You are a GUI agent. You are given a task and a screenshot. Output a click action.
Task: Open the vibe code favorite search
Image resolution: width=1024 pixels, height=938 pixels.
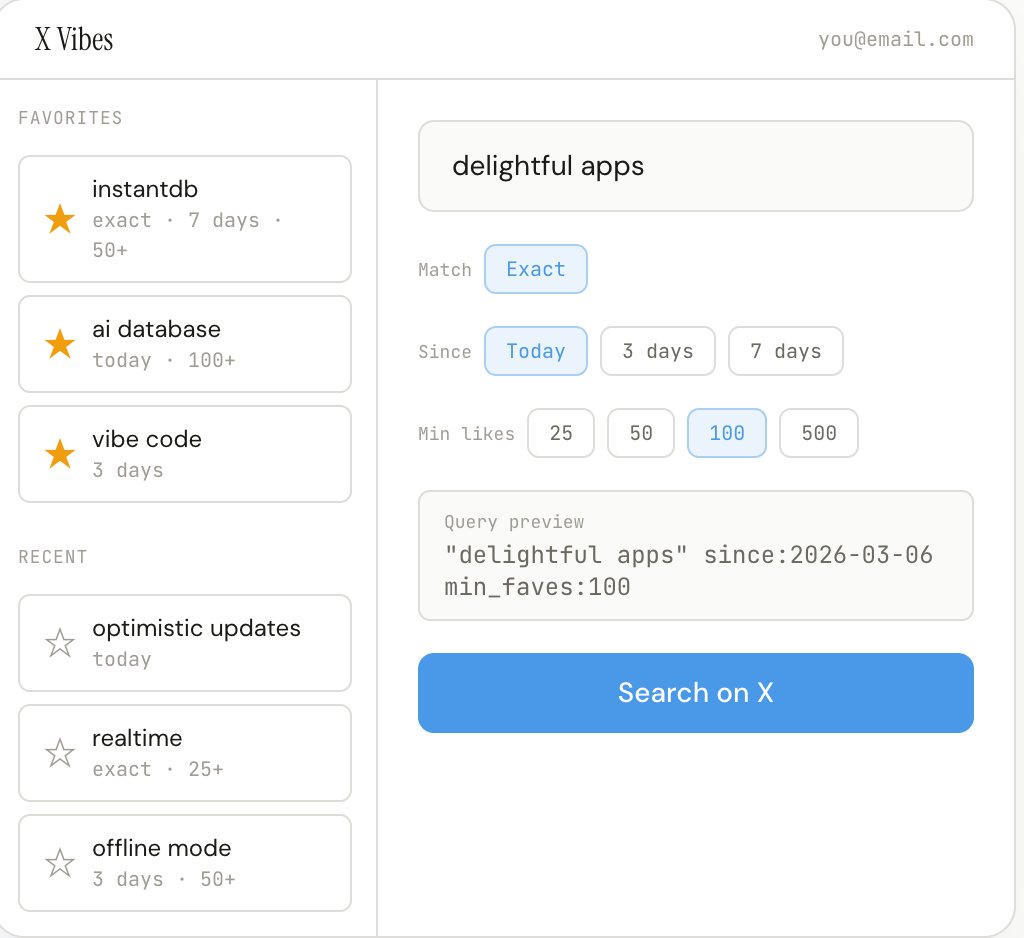[x=185, y=454]
